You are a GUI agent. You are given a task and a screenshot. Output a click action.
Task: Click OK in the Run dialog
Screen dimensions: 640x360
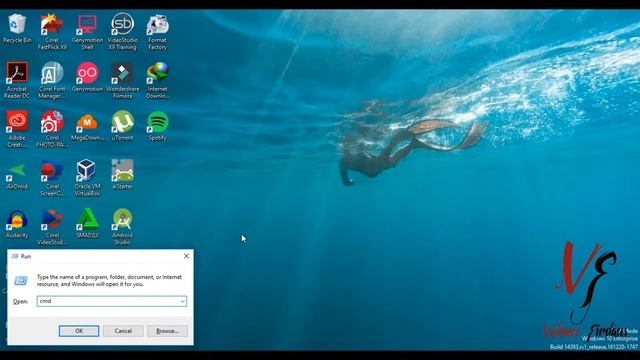click(x=79, y=331)
